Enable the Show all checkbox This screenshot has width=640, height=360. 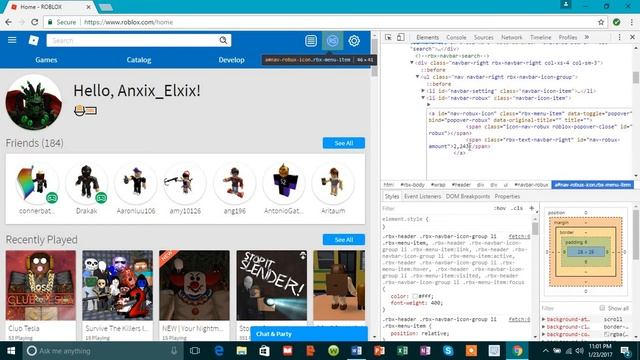pos(602,308)
